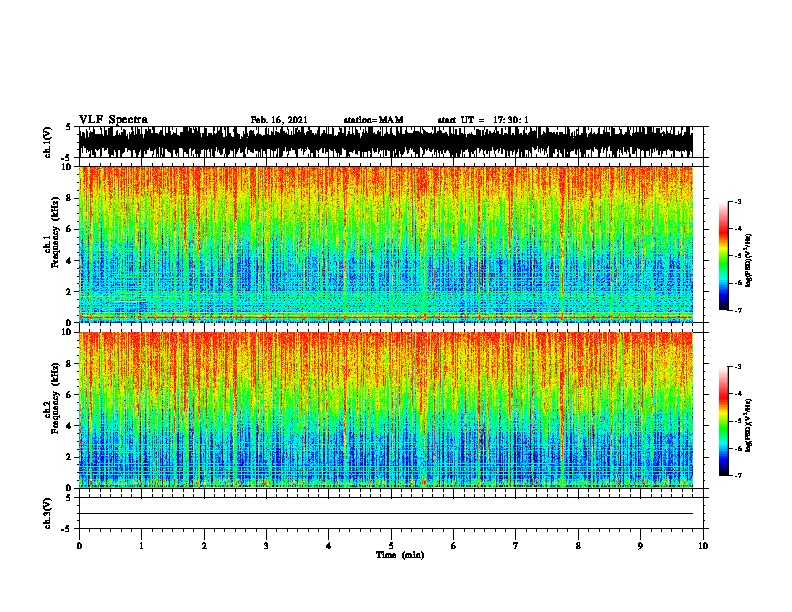The height and width of the screenshot is (612, 792).
Task: Click time axis tick label "2"
Action: pyautogui.click(x=204, y=546)
